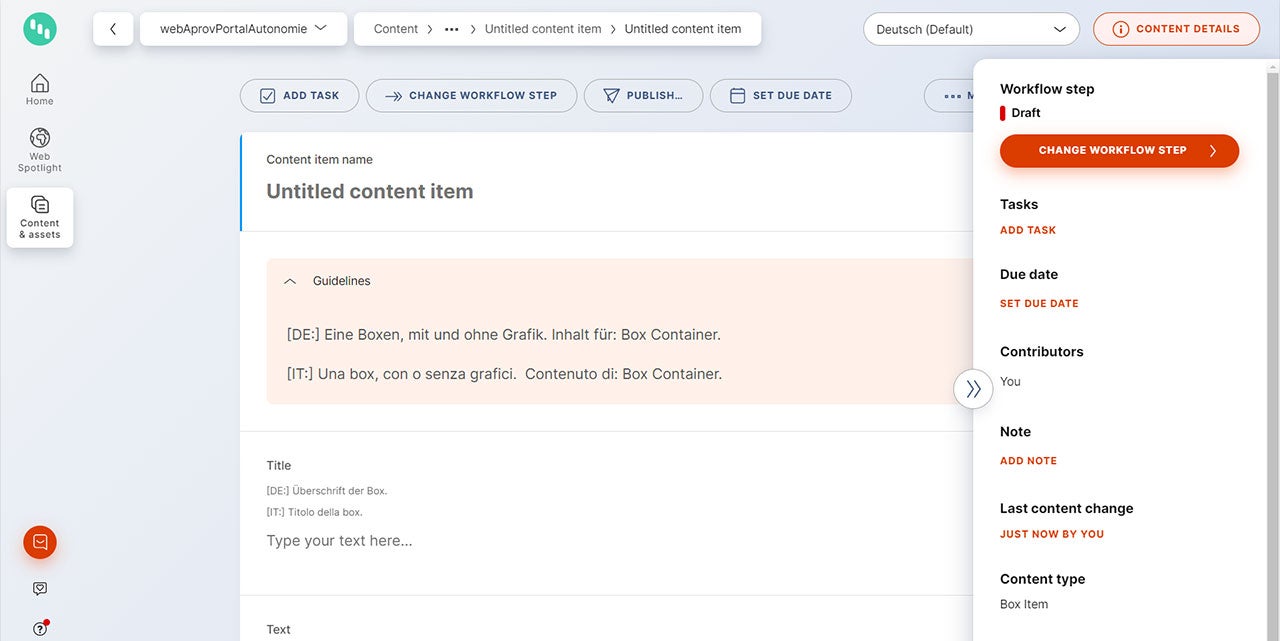Click the Set Due Date link in sidebar
1280x641 pixels.
pyautogui.click(x=1039, y=303)
